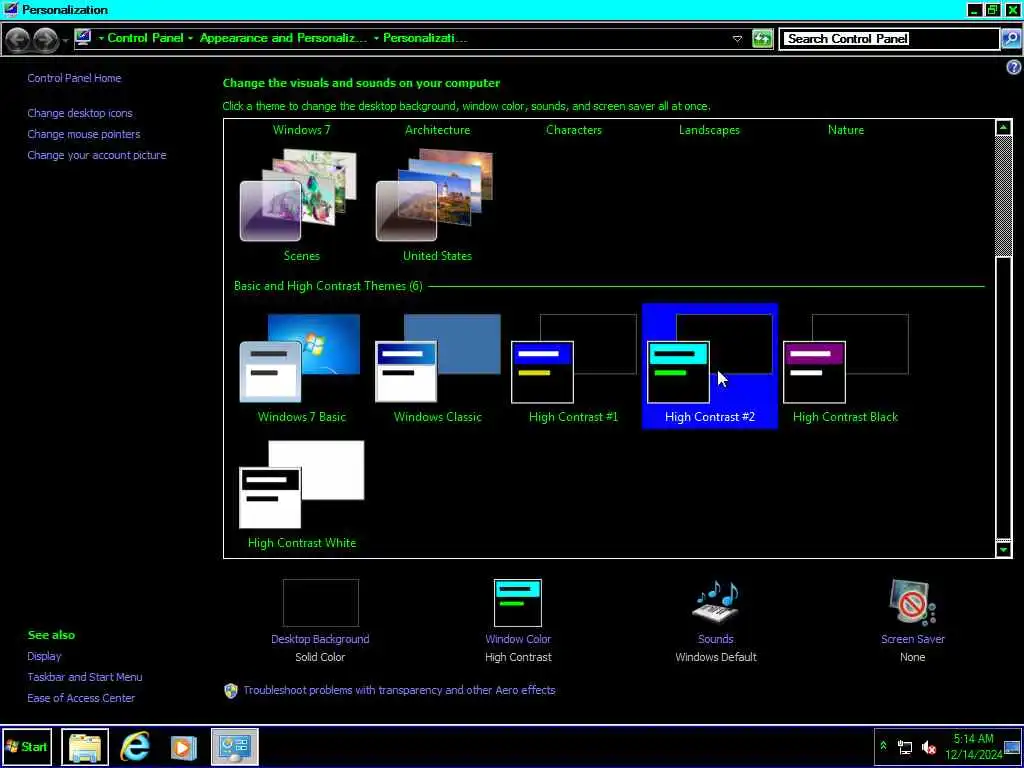Open the clock showing 5:14 AM
1024x768 pixels.
[973, 747]
